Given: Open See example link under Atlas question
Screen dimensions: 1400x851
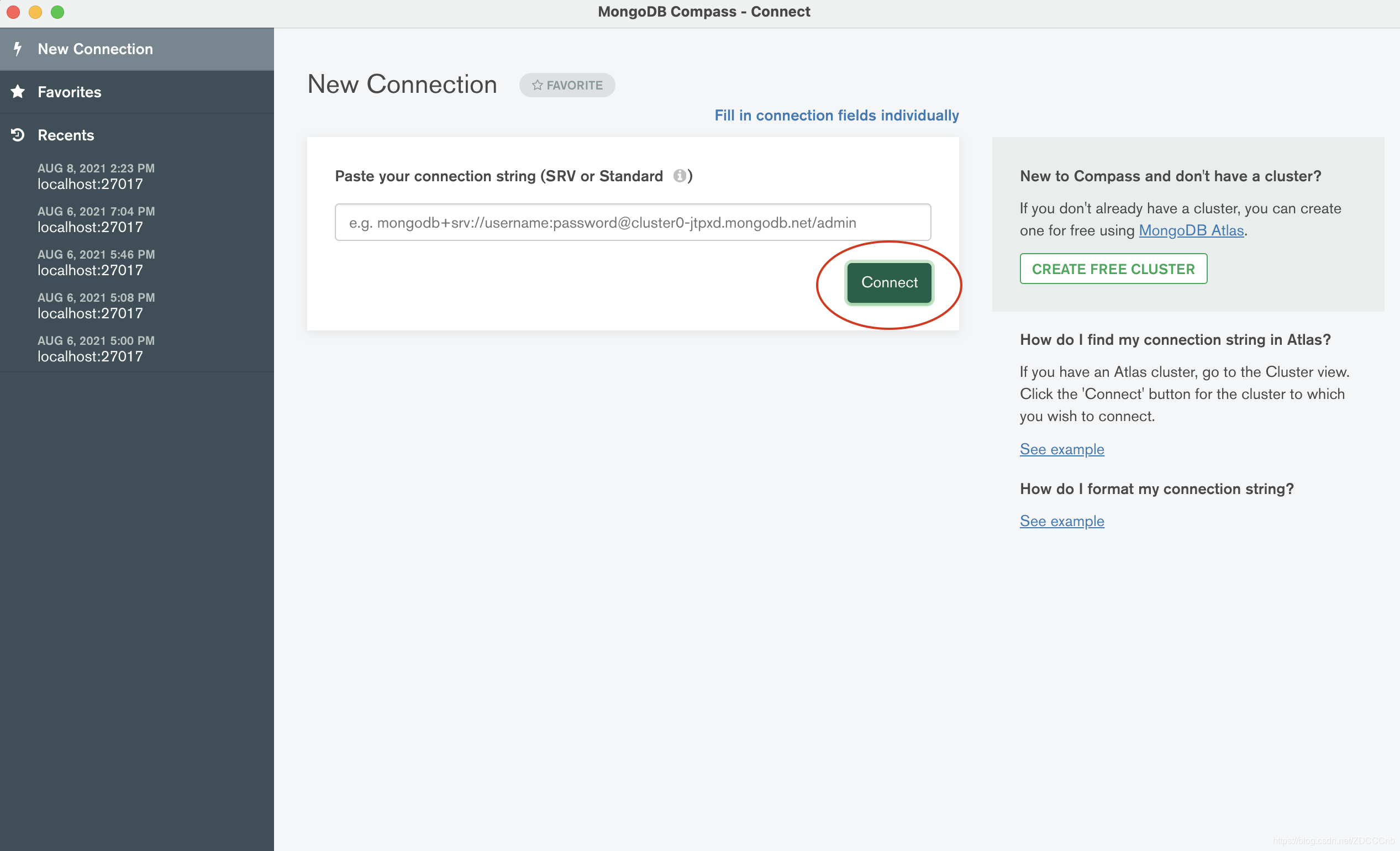Looking at the screenshot, I should point(1061,449).
